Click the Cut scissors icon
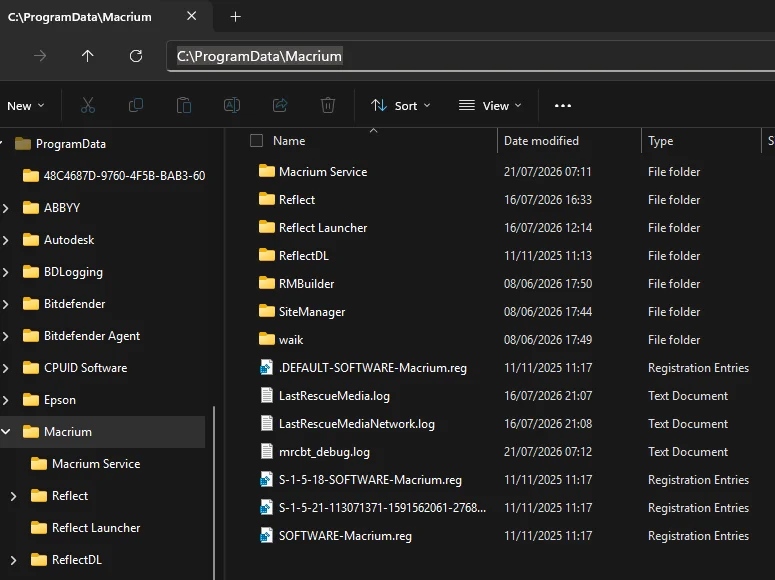Screen dimensions: 775x580 [x=87, y=105]
